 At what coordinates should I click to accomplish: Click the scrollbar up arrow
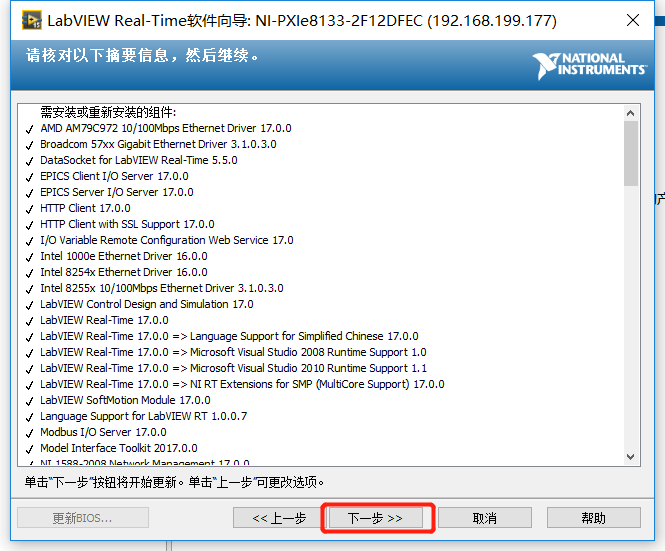coord(631,113)
